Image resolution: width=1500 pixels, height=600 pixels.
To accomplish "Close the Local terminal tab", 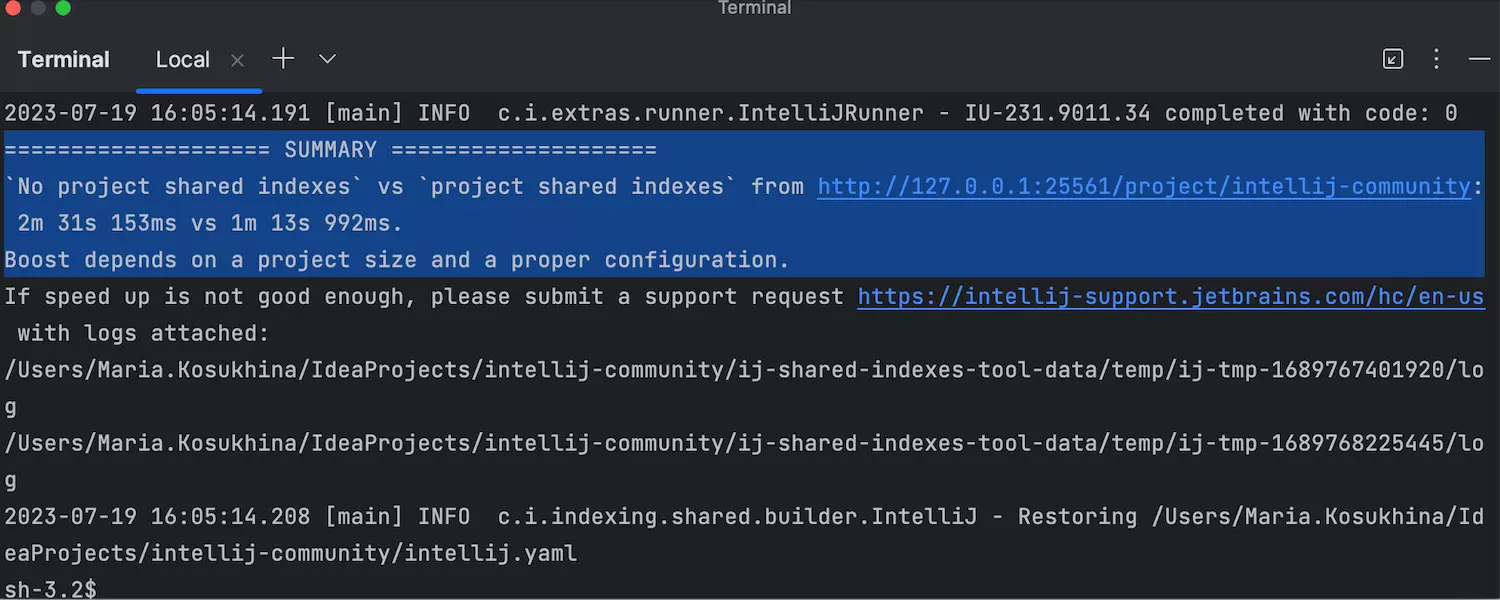I will click(x=237, y=61).
